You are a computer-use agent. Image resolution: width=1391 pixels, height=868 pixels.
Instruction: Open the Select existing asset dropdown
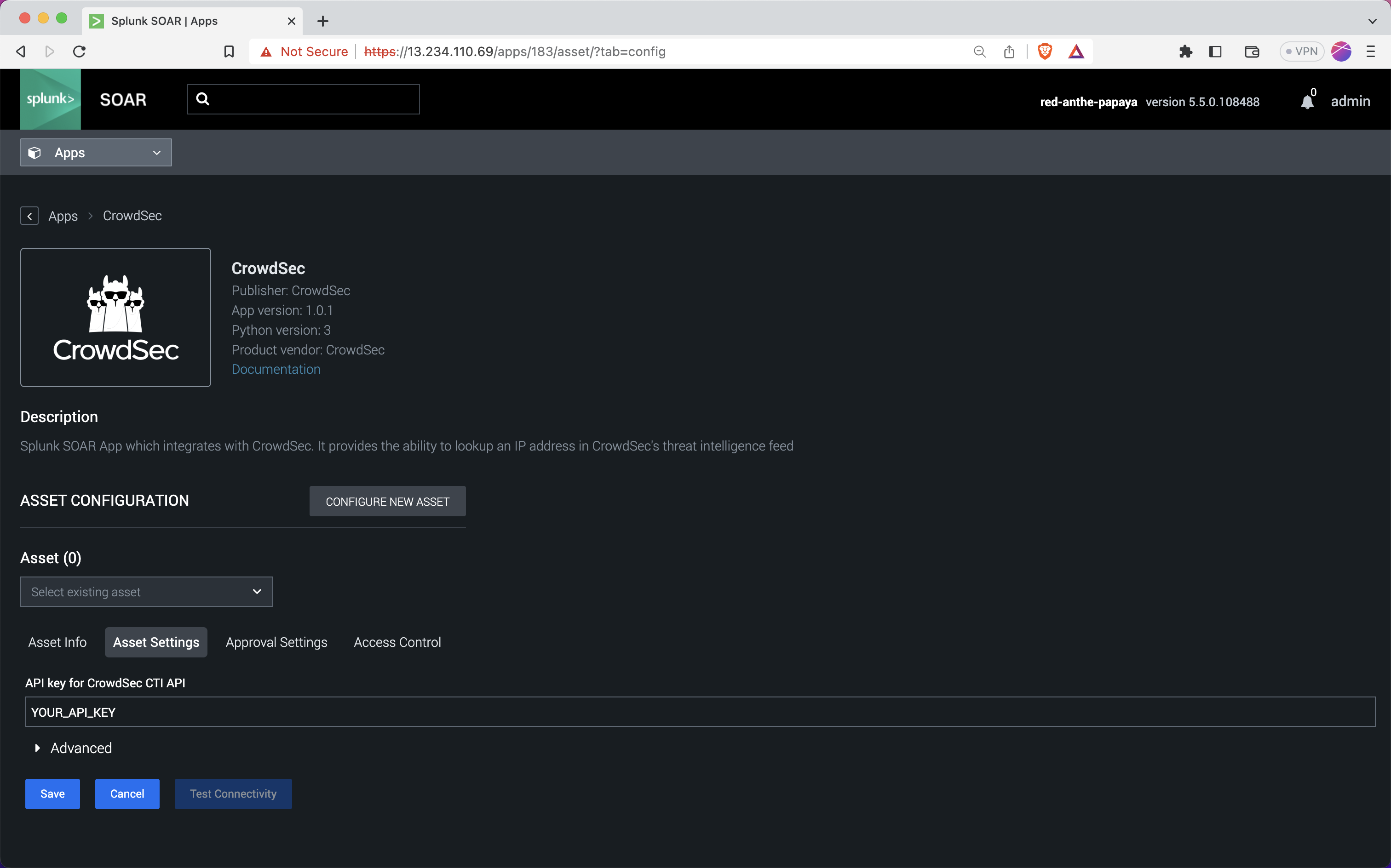pyautogui.click(x=146, y=591)
